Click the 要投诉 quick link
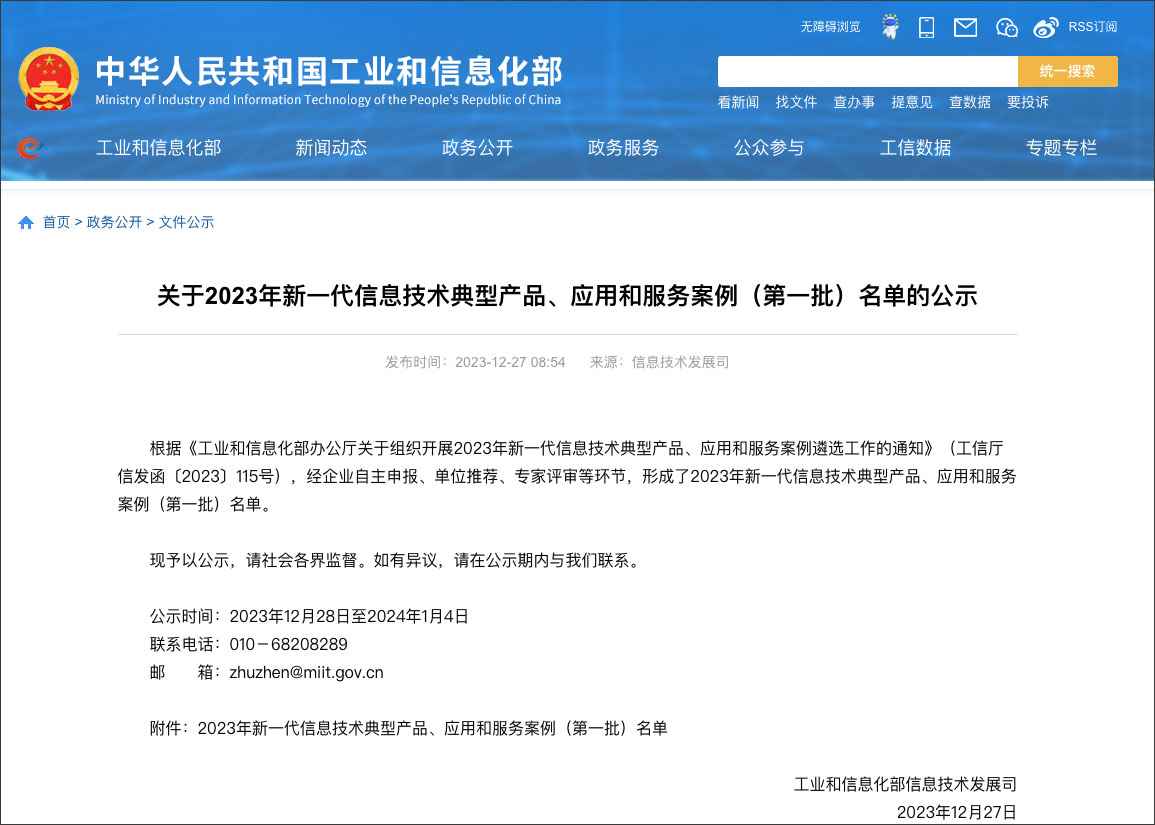This screenshot has height=825, width=1155. 1027,102
